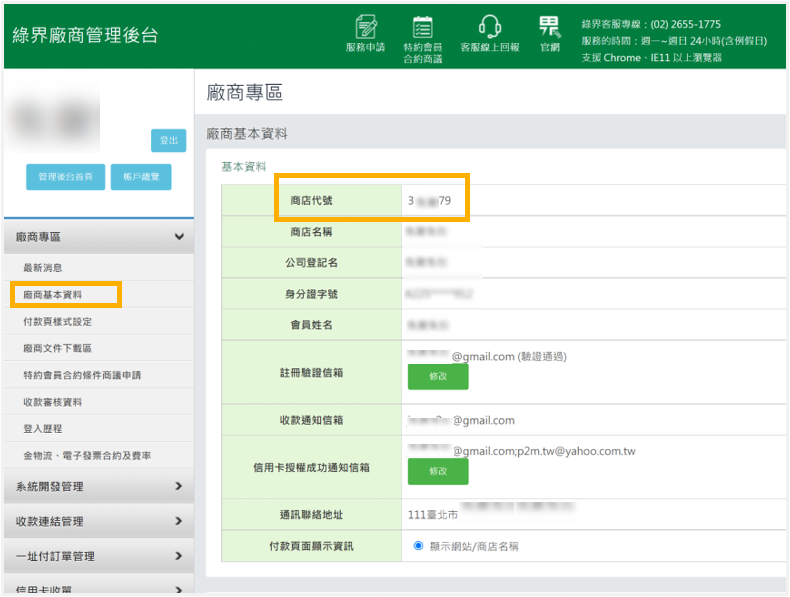The width and height of the screenshot is (790, 597).
Task: Expand the 收款連結管理 section
Action: (99, 521)
